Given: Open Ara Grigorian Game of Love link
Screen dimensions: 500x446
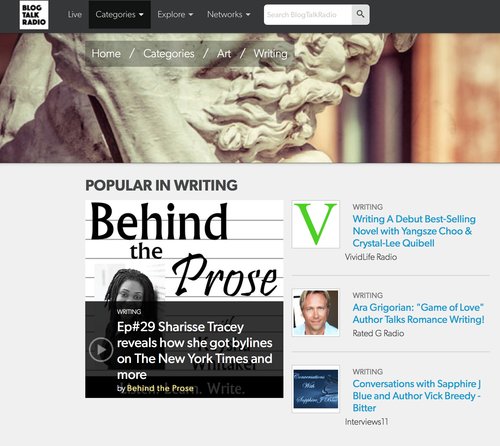Looking at the screenshot, I should [419, 313].
